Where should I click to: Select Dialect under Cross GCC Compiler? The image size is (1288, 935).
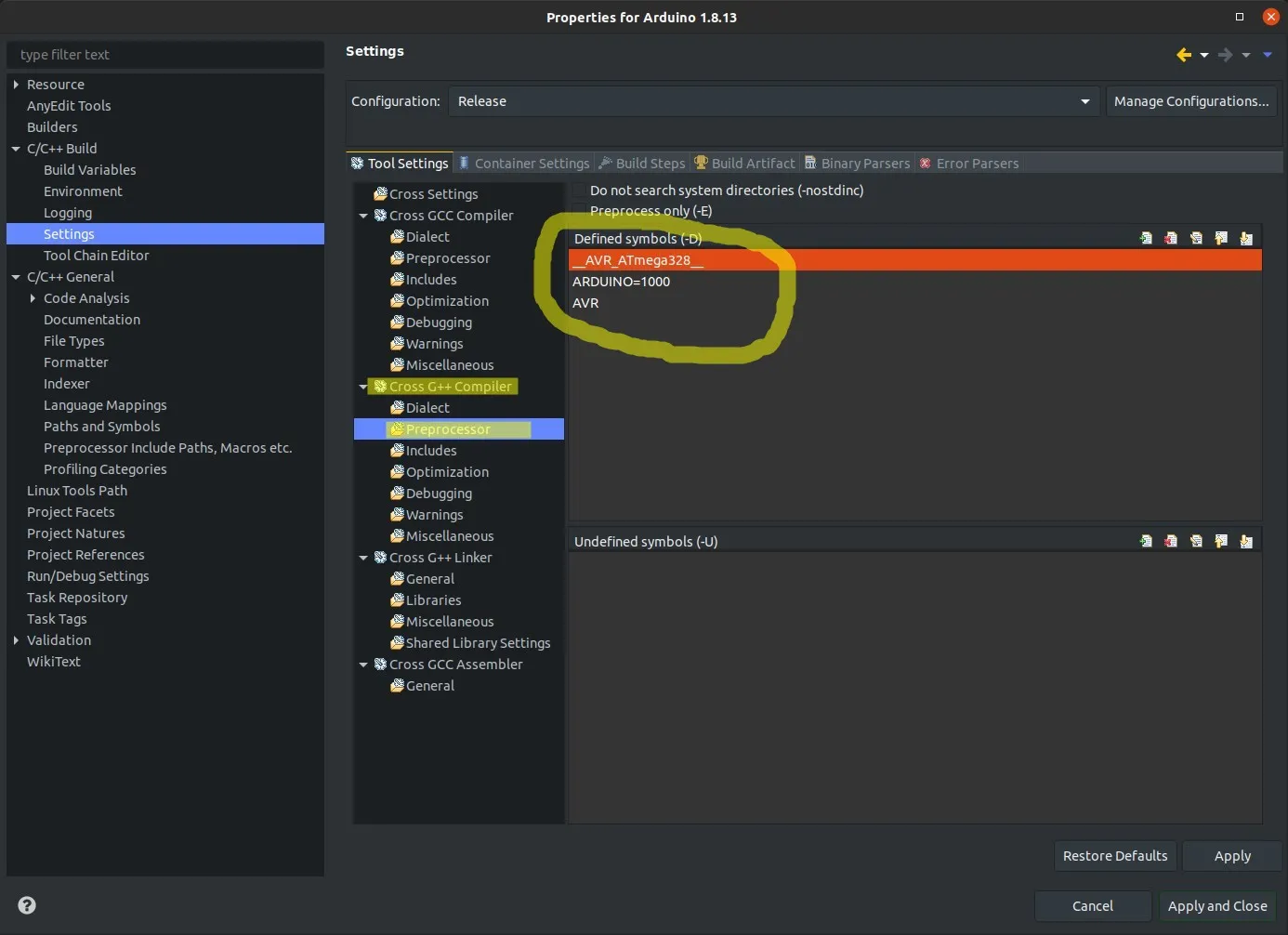427,237
